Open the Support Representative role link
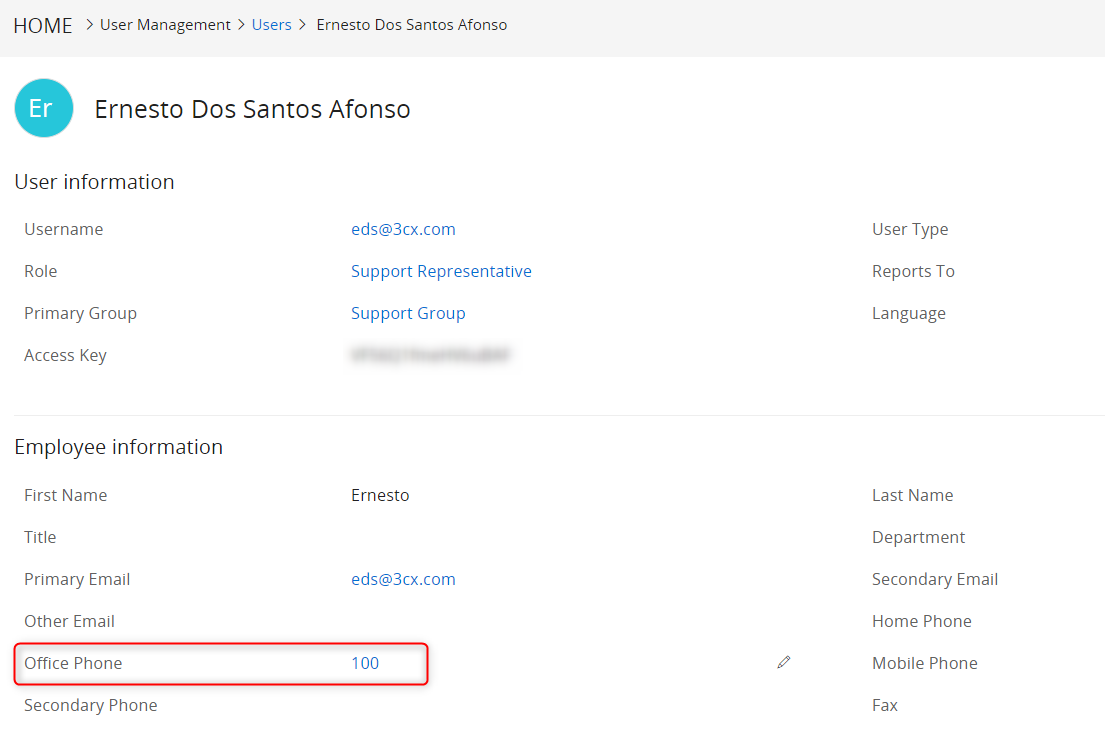The image size is (1105, 742). [441, 271]
